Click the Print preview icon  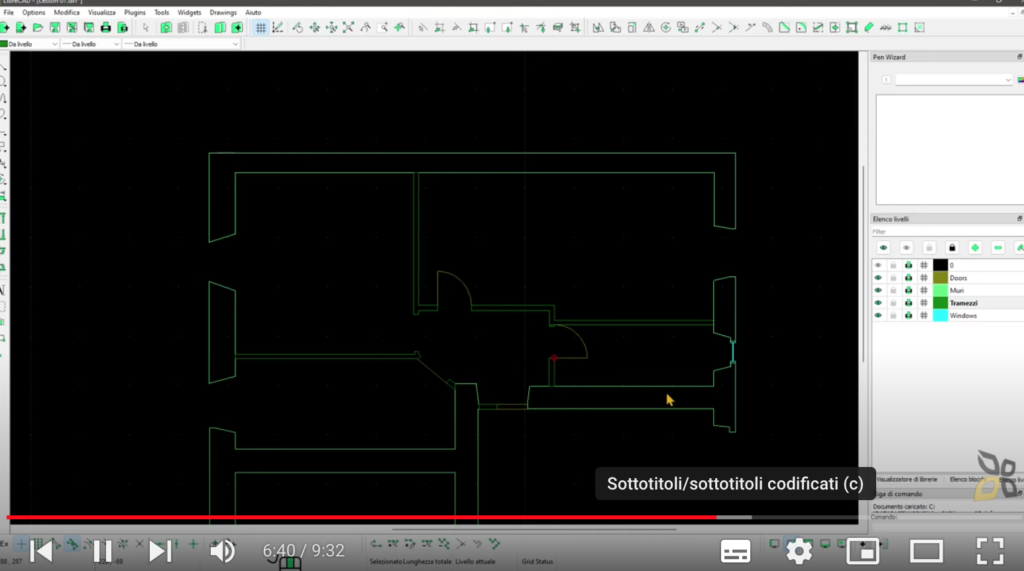123,27
